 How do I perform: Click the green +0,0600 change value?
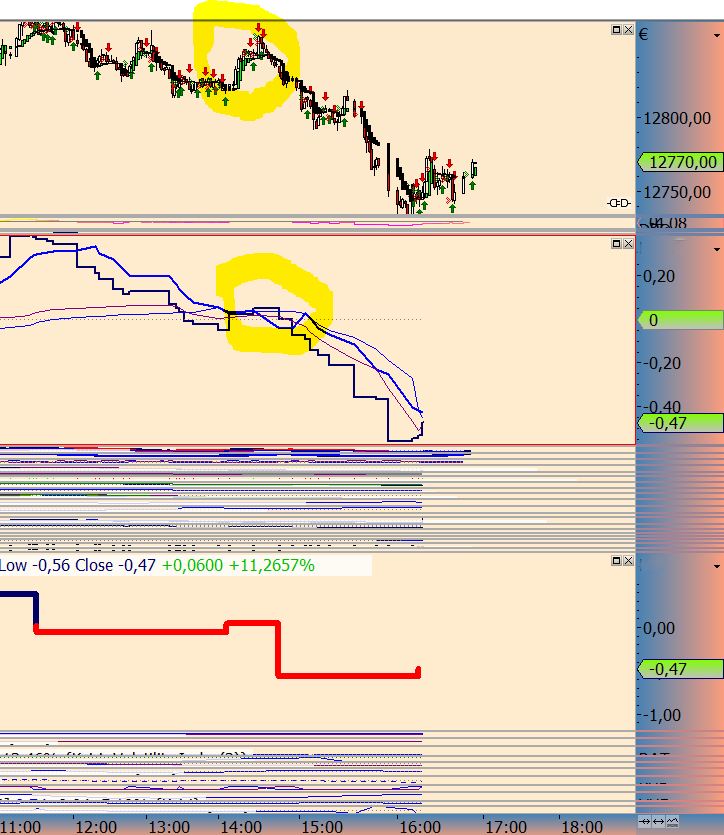click(192, 565)
